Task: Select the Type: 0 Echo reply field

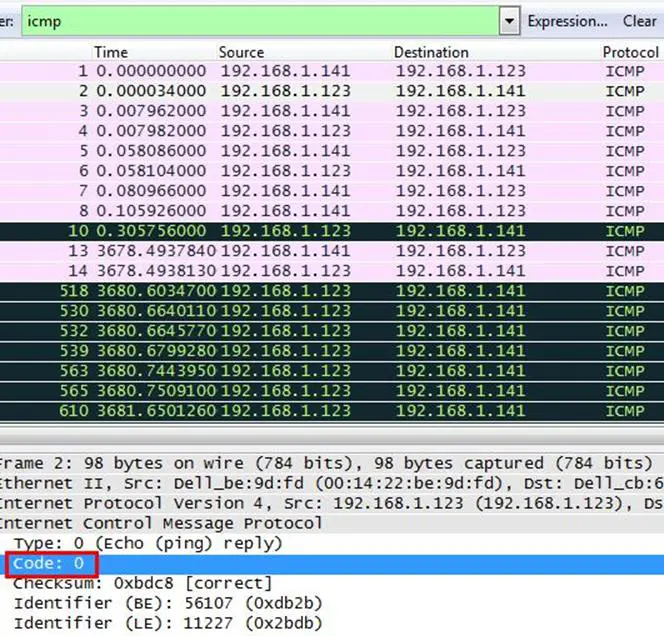Action: (x=148, y=543)
